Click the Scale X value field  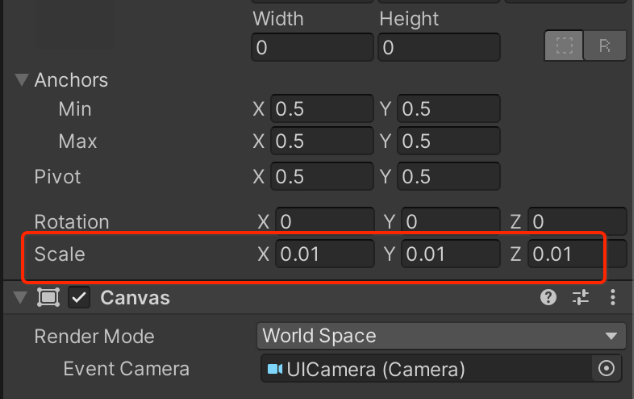[325, 254]
